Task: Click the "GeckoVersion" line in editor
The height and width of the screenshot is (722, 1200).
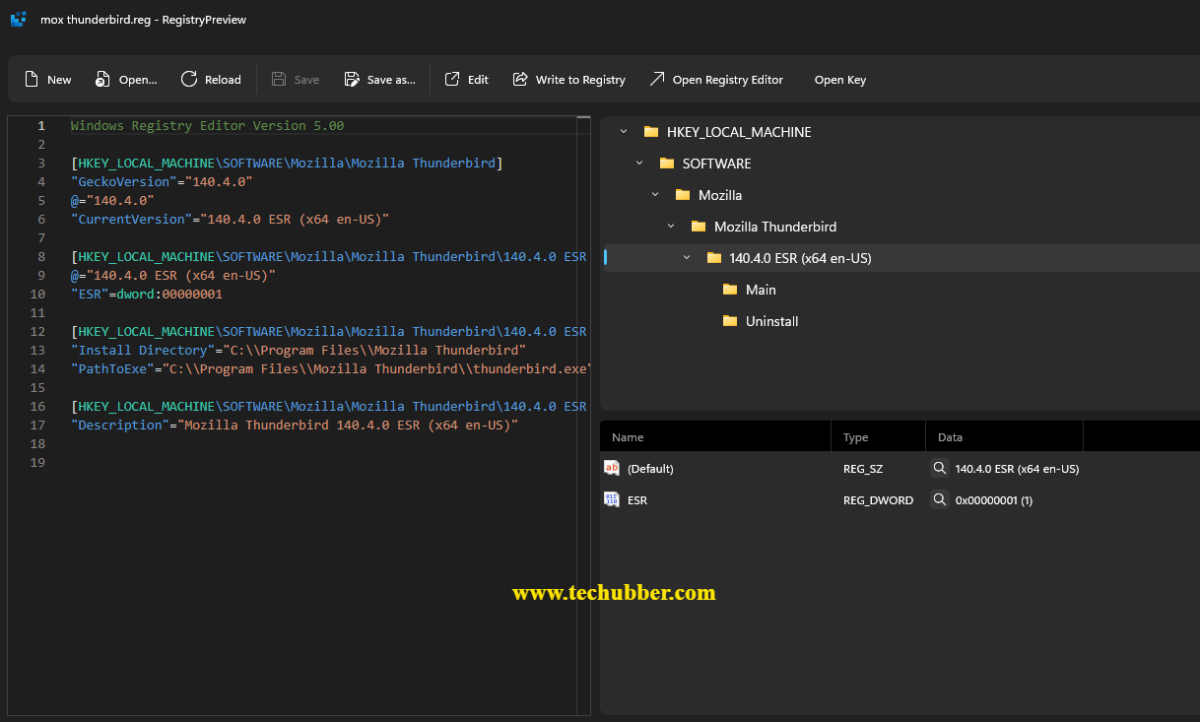Action: tap(161, 182)
